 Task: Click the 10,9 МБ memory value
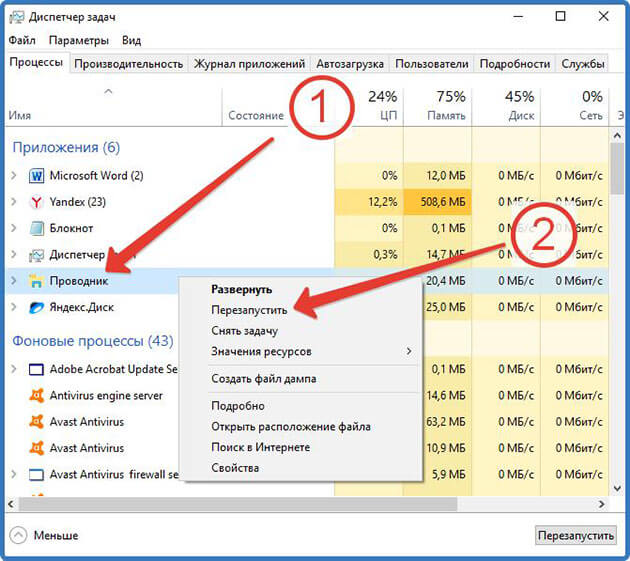(446, 448)
